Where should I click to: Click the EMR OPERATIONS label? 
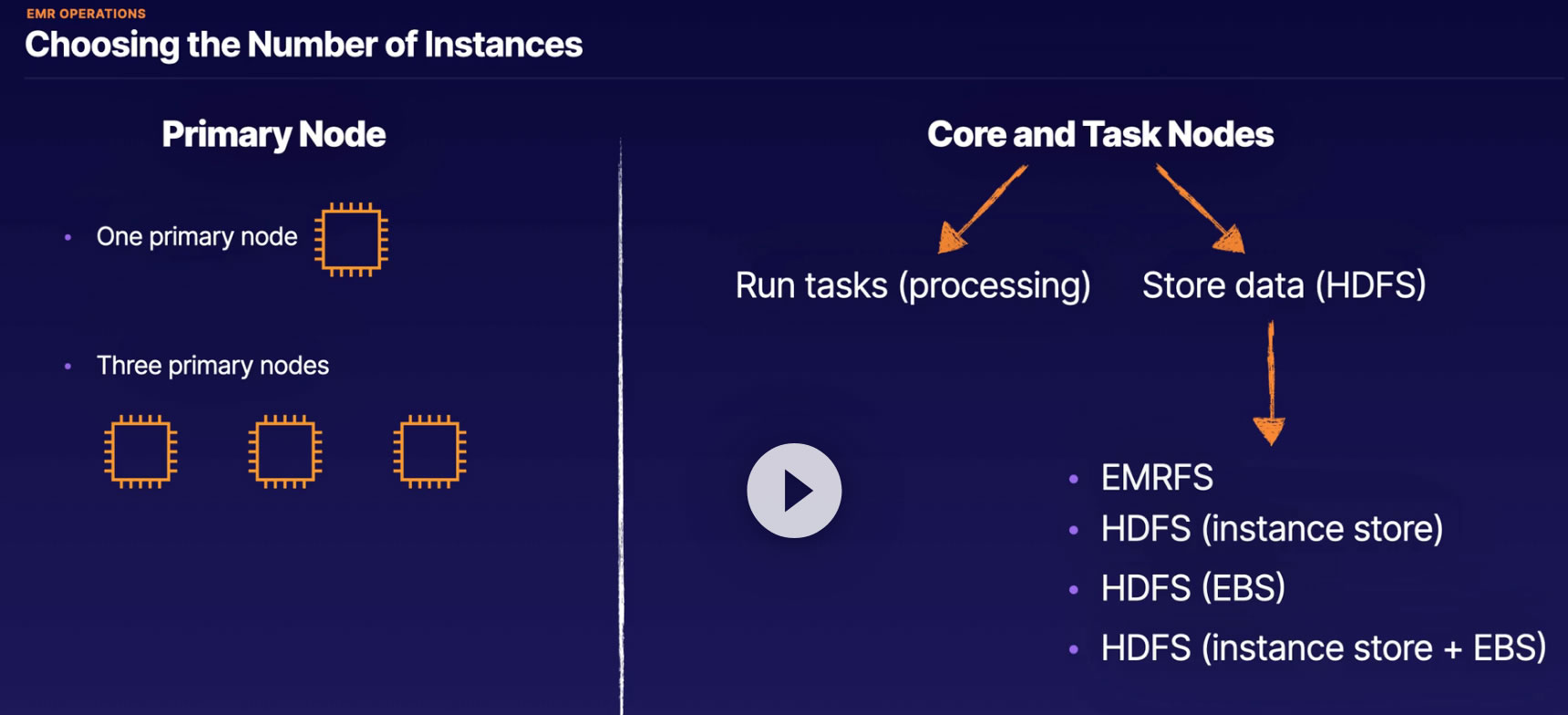[86, 14]
